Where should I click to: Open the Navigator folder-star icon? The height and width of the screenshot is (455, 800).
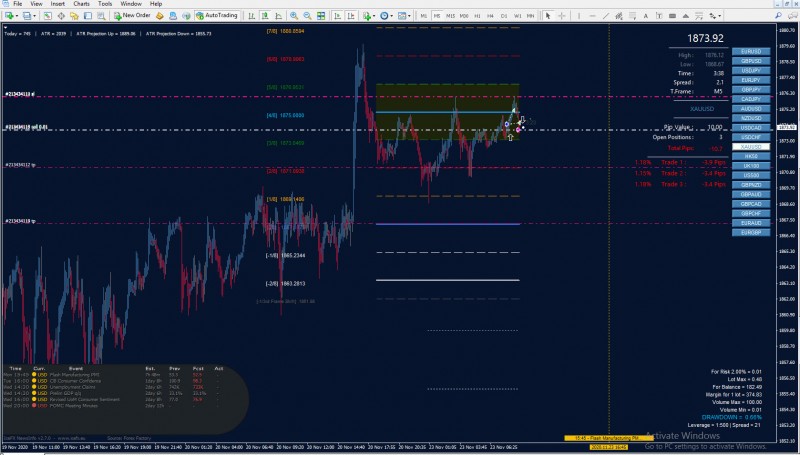(x=74, y=16)
